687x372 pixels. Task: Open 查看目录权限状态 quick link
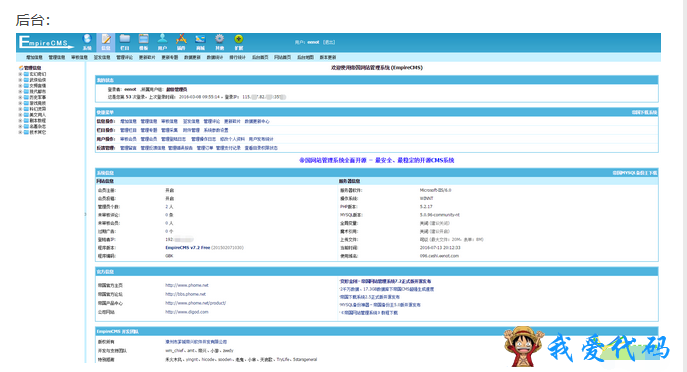tap(261, 148)
